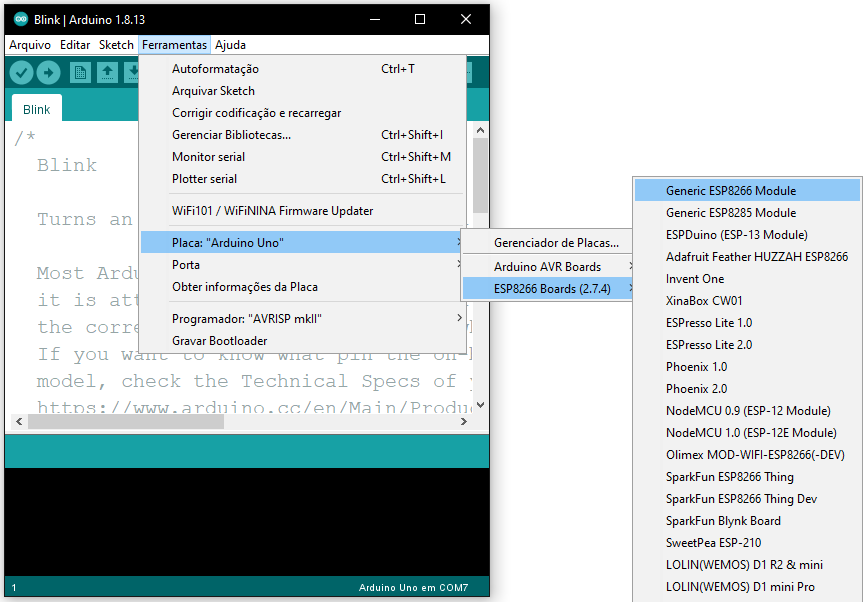Image resolution: width=867 pixels, height=602 pixels.
Task: Open the Sketch menu
Action: click(116, 45)
